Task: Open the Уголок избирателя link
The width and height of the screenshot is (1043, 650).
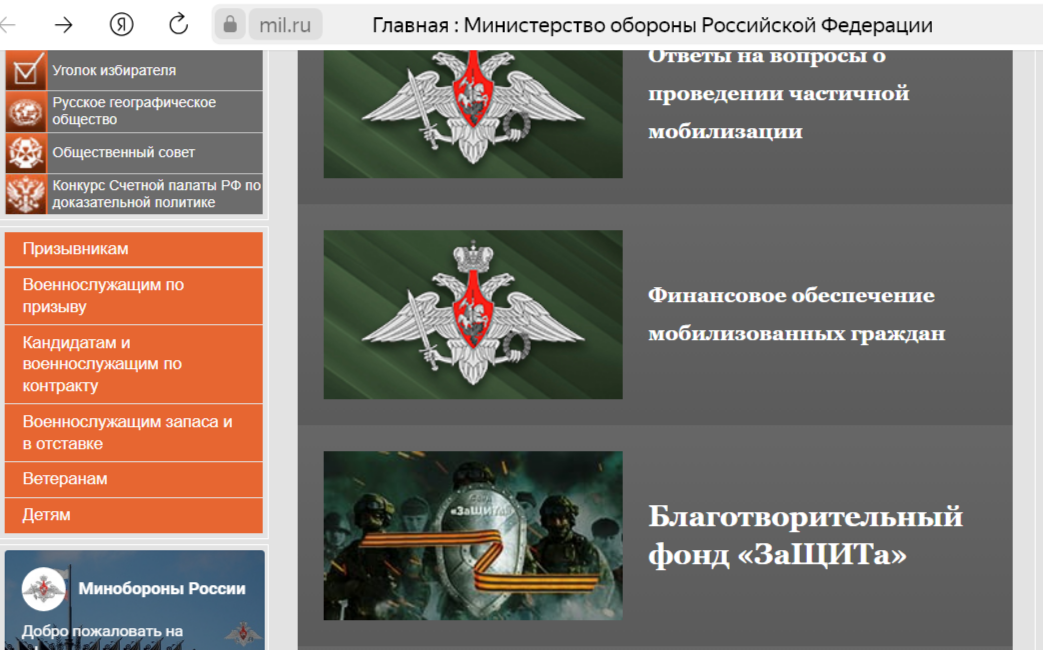Action: click(x=114, y=71)
